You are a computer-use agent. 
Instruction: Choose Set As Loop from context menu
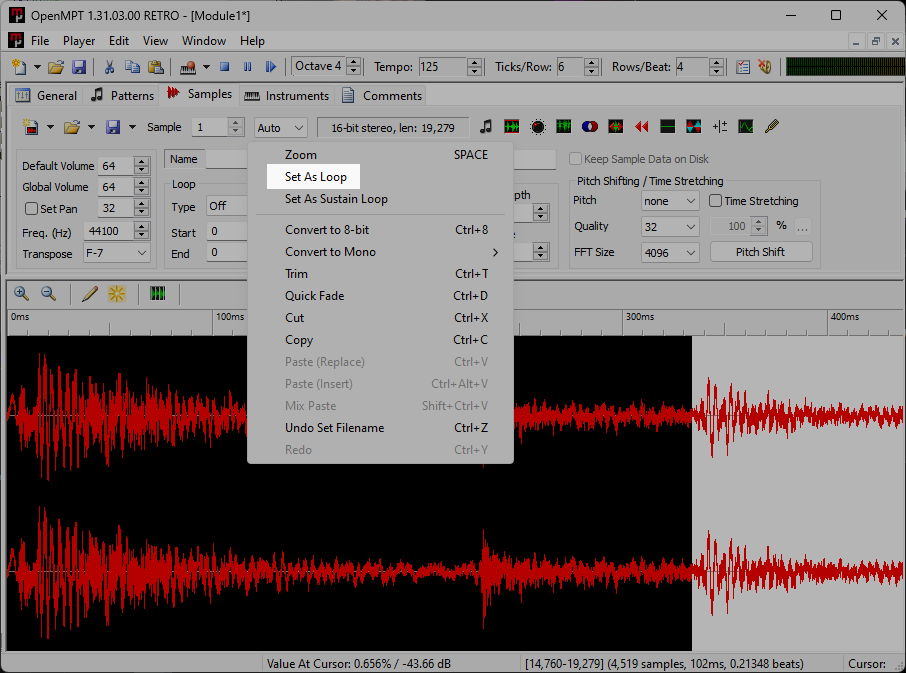(x=315, y=177)
